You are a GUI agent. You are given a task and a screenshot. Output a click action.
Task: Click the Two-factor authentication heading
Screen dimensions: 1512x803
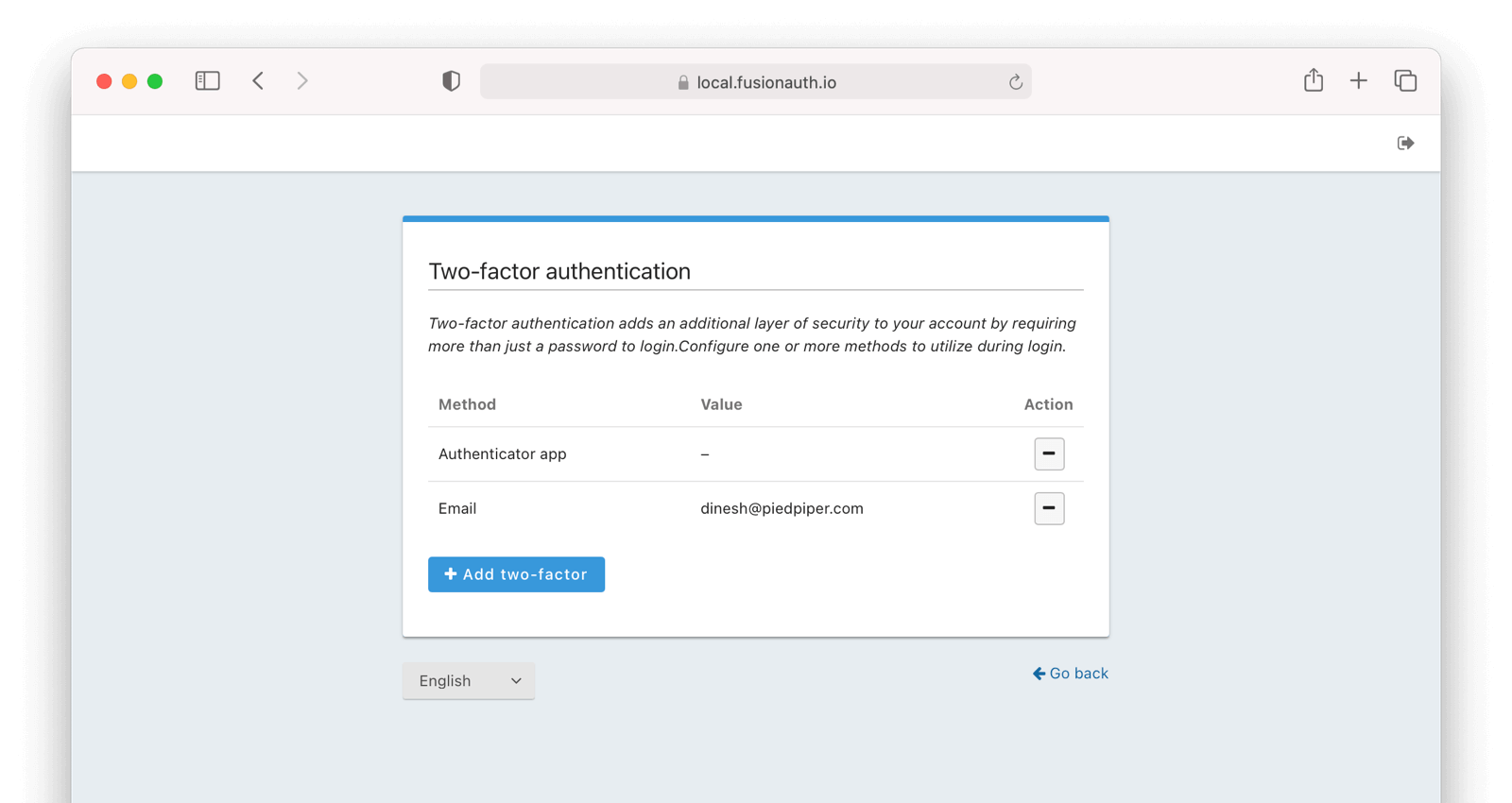(559, 271)
